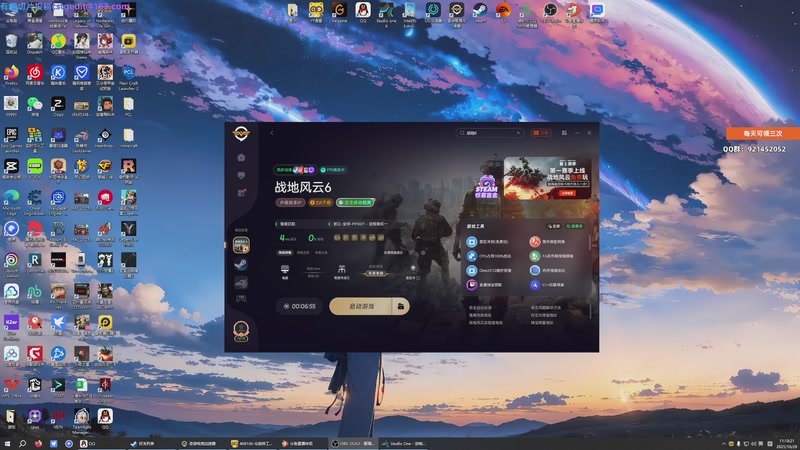The height and width of the screenshot is (450, 800).
Task: Open the purple tool in left column
Action: point(486,285)
